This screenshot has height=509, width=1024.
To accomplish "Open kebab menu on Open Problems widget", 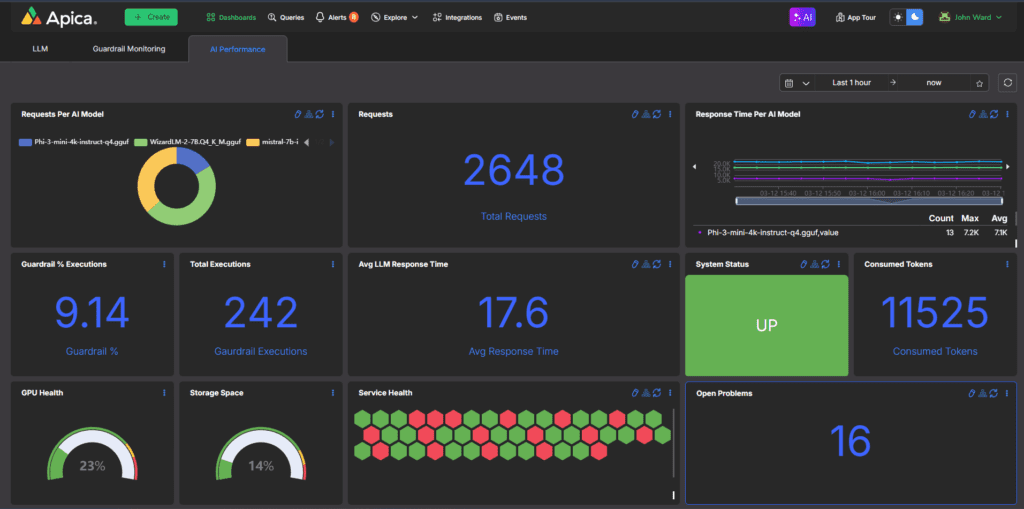I will coord(1007,394).
